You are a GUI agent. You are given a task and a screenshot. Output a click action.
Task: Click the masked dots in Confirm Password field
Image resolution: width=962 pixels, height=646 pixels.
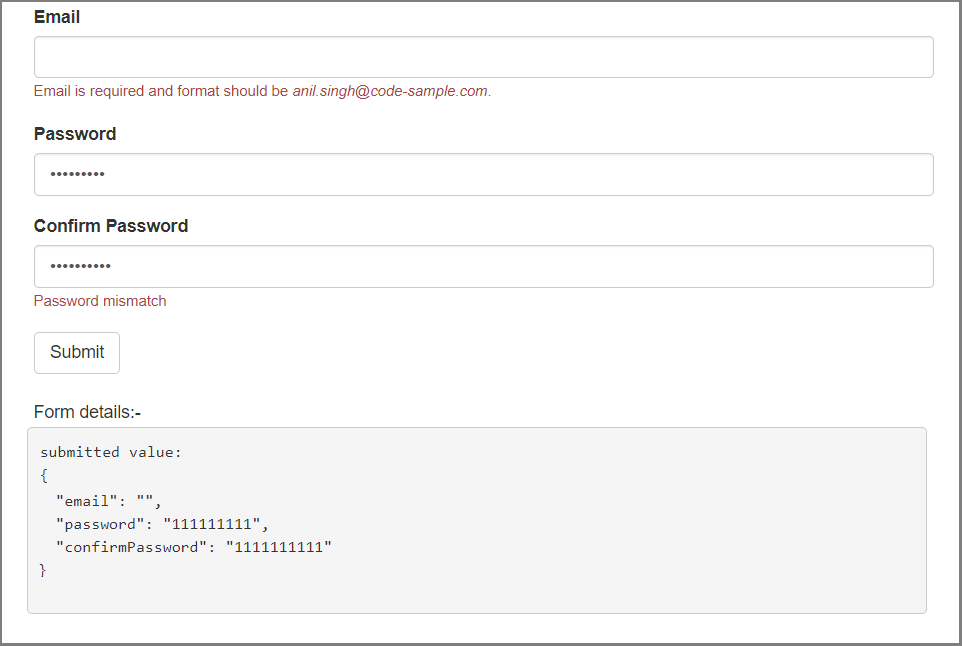point(80,267)
